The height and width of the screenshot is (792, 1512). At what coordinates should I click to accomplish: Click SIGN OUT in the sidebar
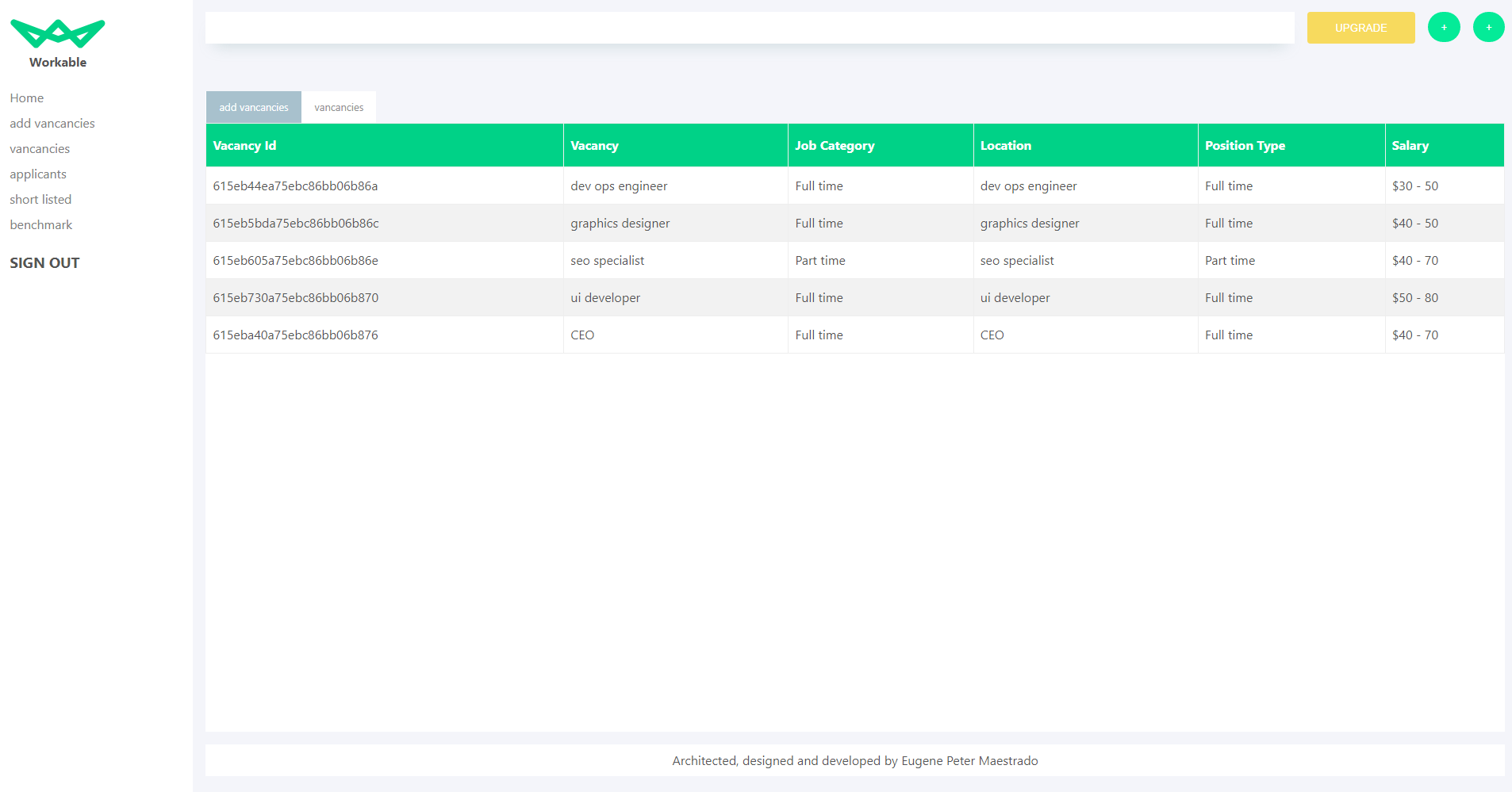(44, 263)
